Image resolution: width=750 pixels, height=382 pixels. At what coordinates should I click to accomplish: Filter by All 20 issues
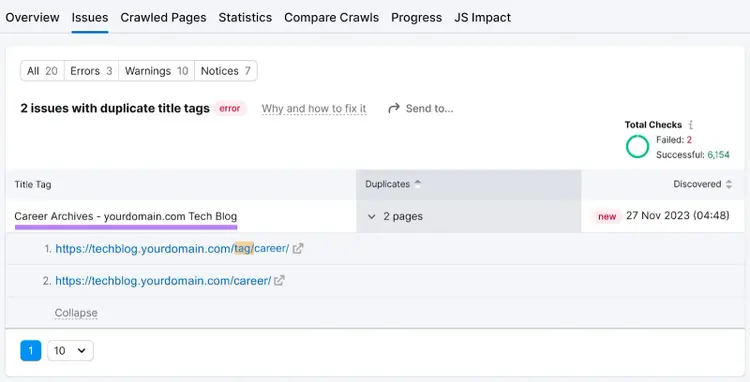pos(42,71)
